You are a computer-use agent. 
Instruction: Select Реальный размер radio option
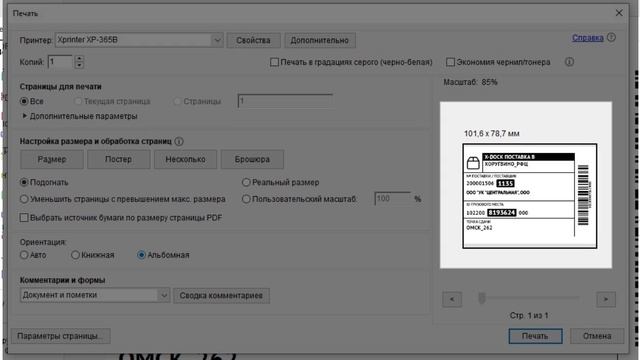(246, 182)
